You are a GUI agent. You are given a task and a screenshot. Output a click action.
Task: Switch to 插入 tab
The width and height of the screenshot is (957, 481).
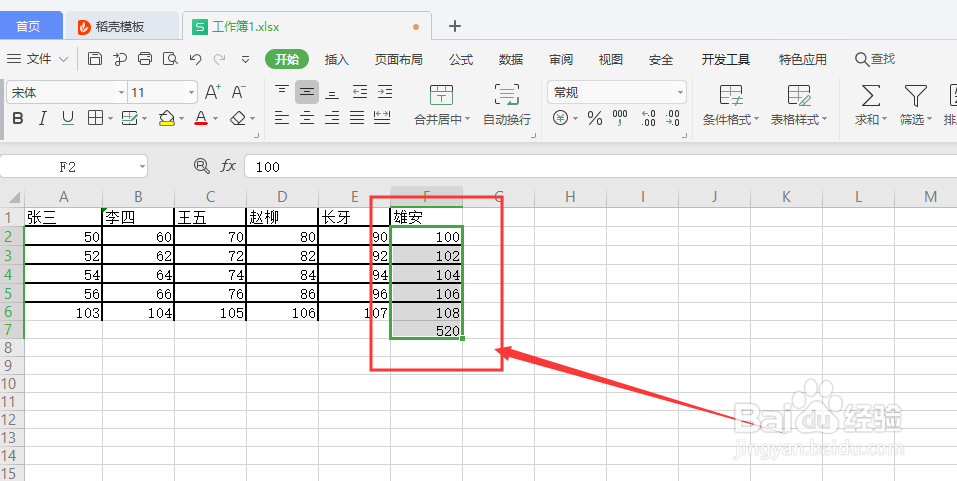pyautogui.click(x=336, y=59)
